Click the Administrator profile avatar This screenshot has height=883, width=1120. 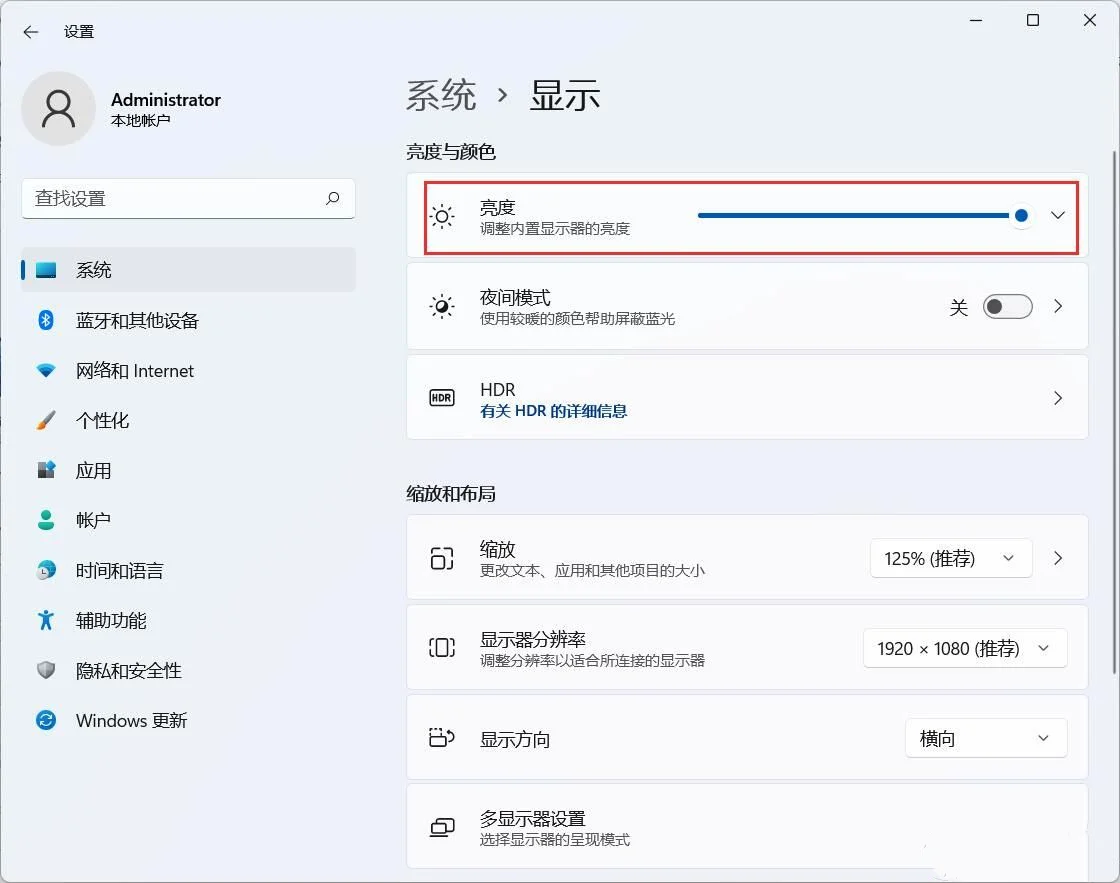59,109
